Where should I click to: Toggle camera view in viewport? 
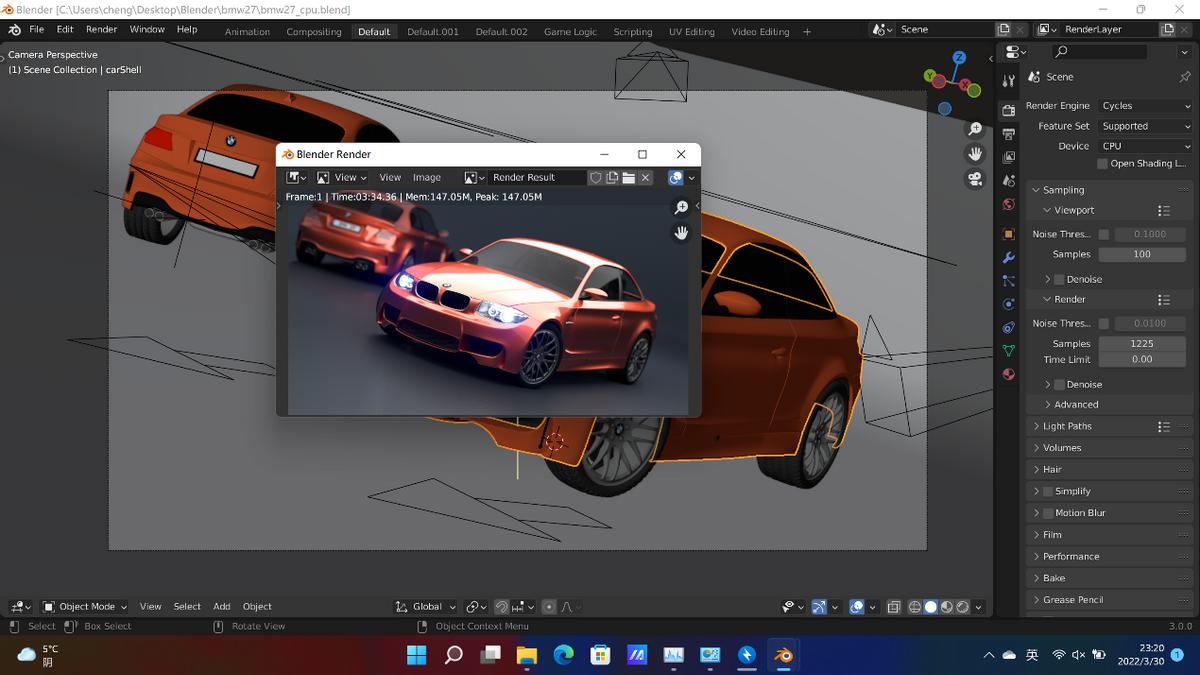click(974, 179)
